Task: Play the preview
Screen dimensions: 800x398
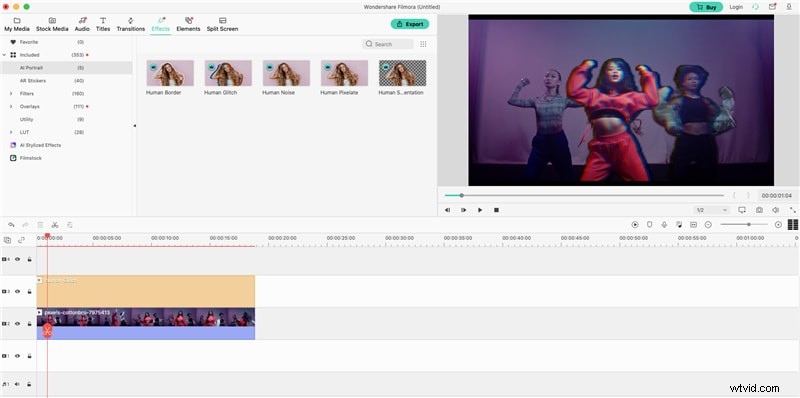Action: click(x=480, y=210)
